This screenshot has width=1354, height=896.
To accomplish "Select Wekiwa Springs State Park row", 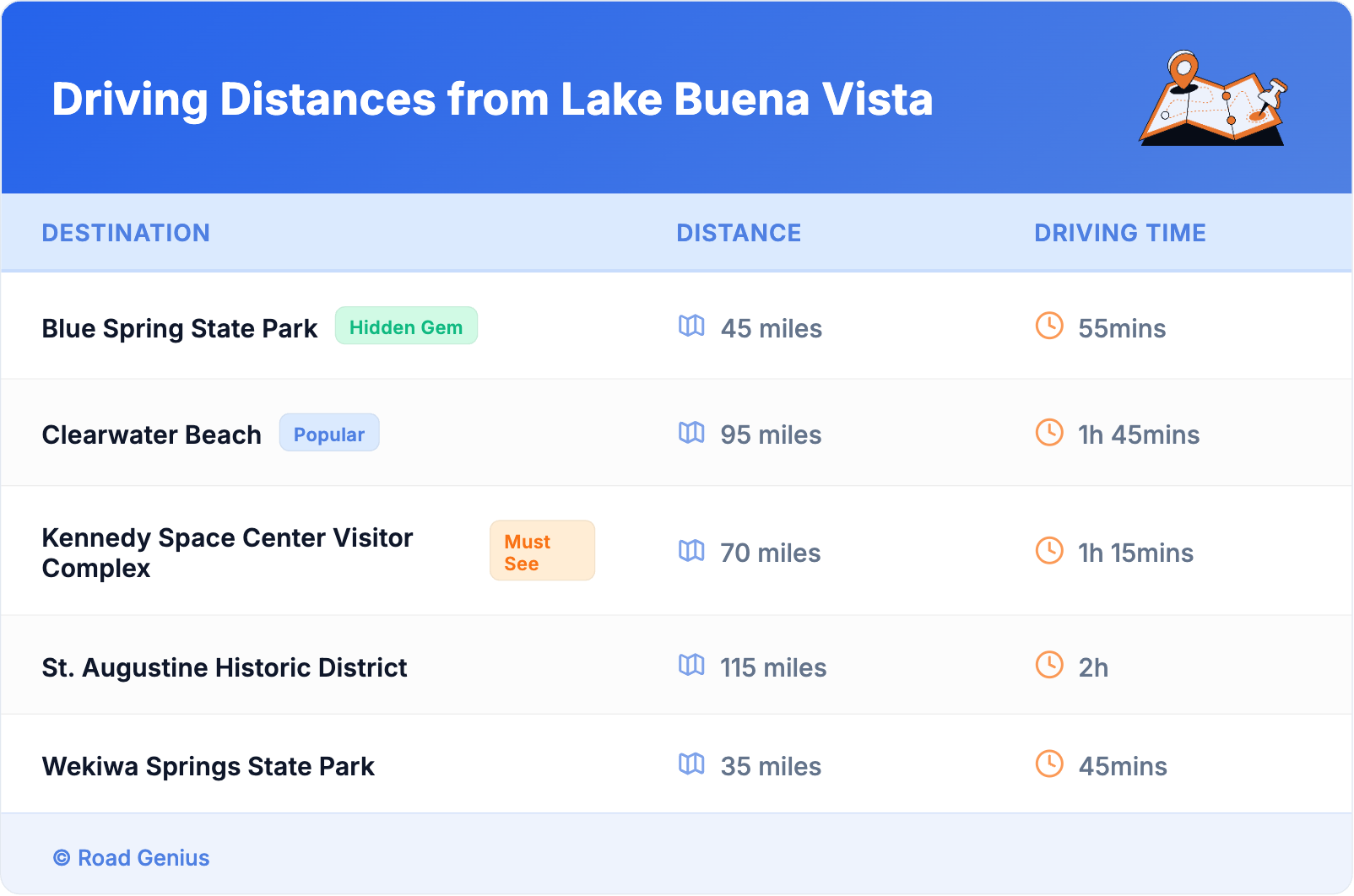I will tap(209, 766).
